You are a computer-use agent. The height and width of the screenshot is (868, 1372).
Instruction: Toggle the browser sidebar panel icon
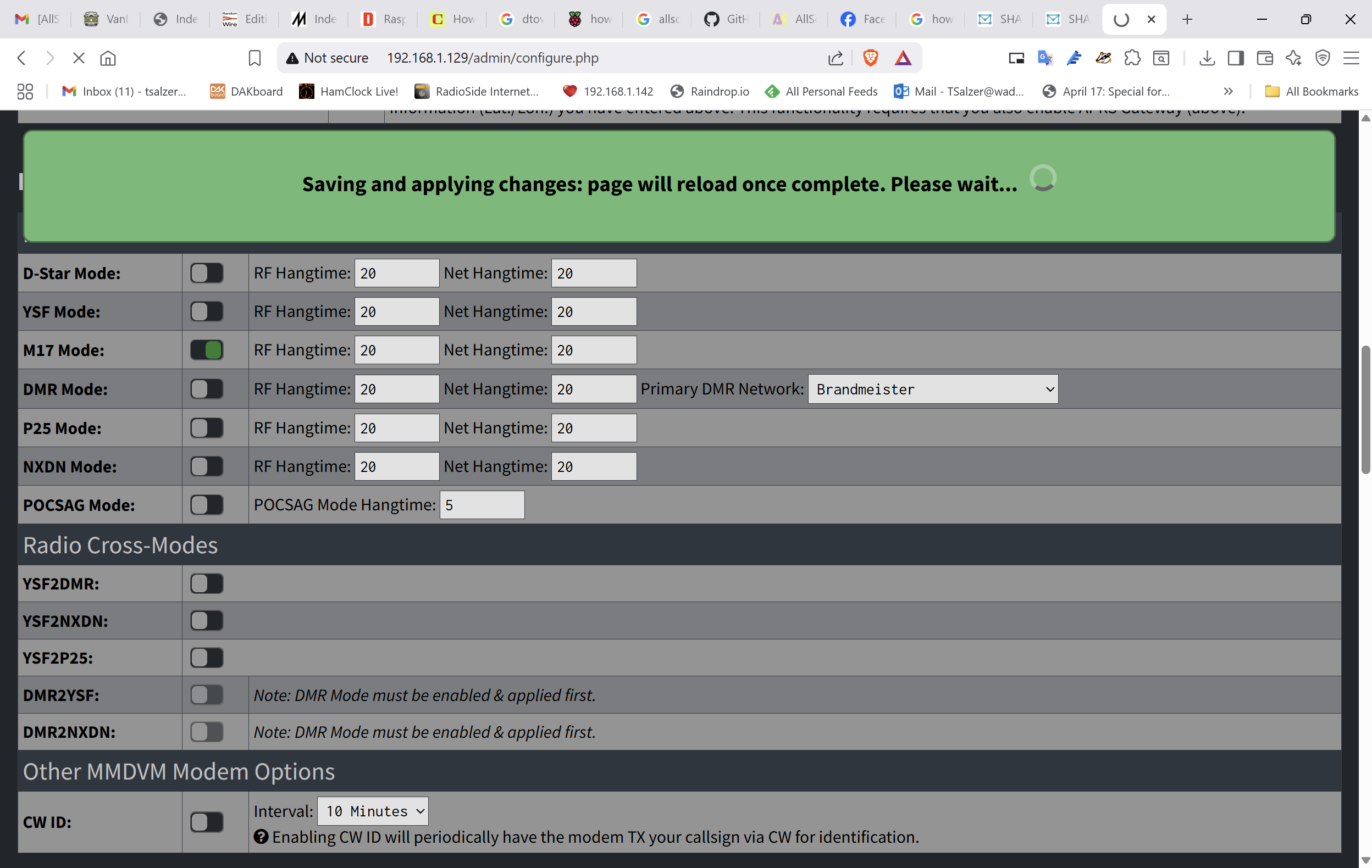[1235, 58]
